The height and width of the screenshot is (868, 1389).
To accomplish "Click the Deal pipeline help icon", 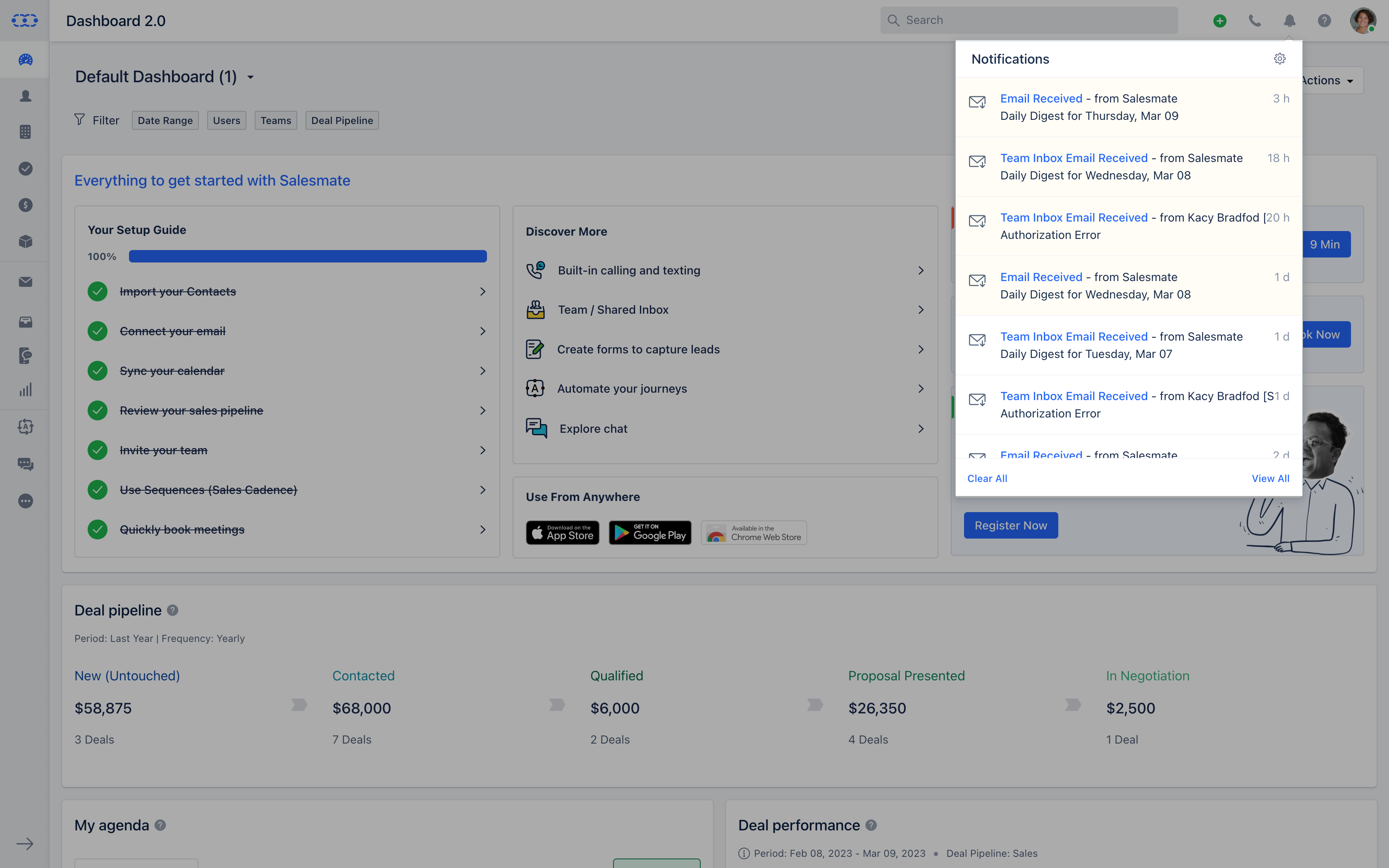I will (x=173, y=610).
